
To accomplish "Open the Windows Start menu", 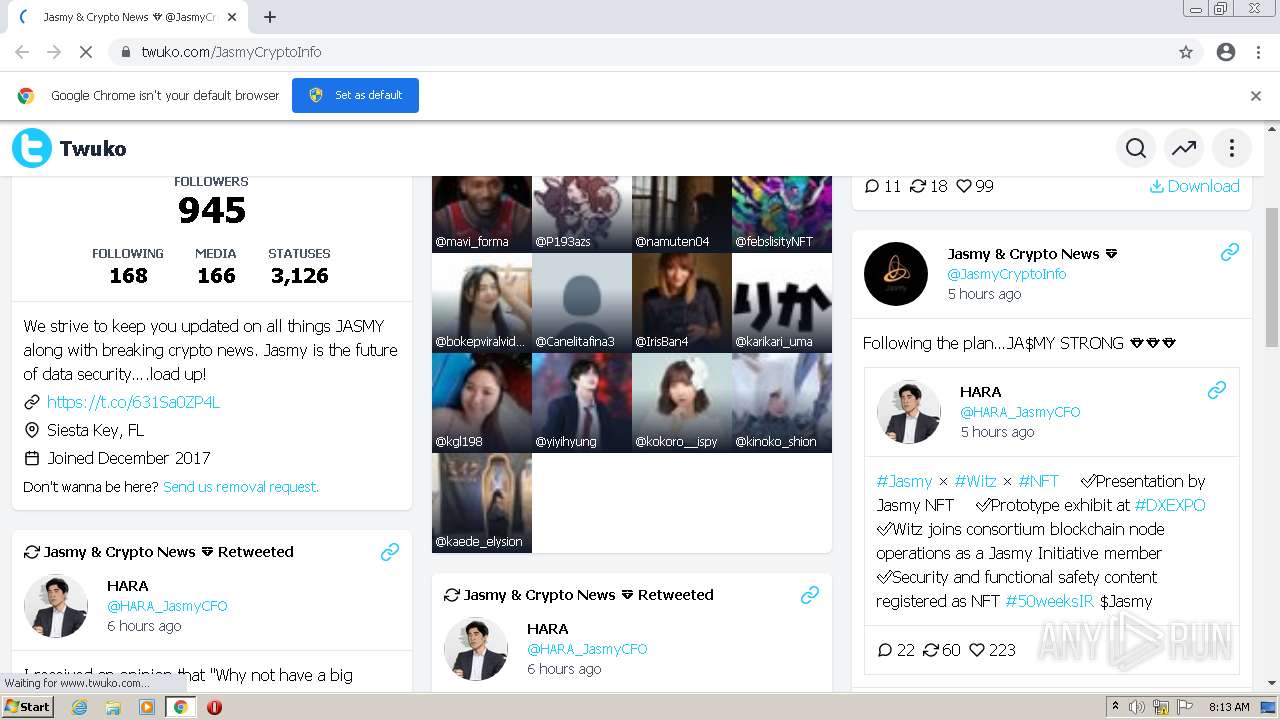I will coord(28,707).
